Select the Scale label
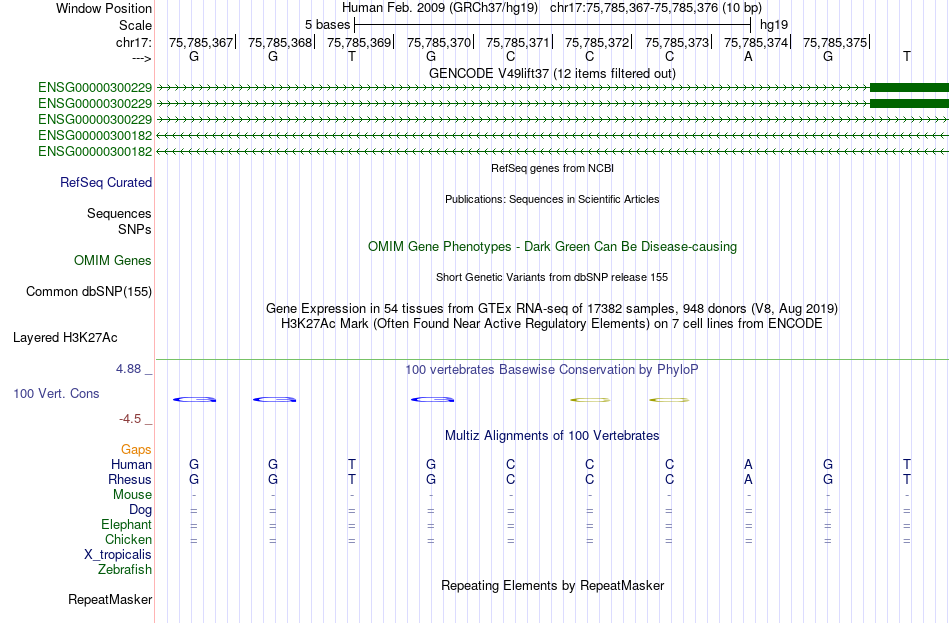 point(135,25)
